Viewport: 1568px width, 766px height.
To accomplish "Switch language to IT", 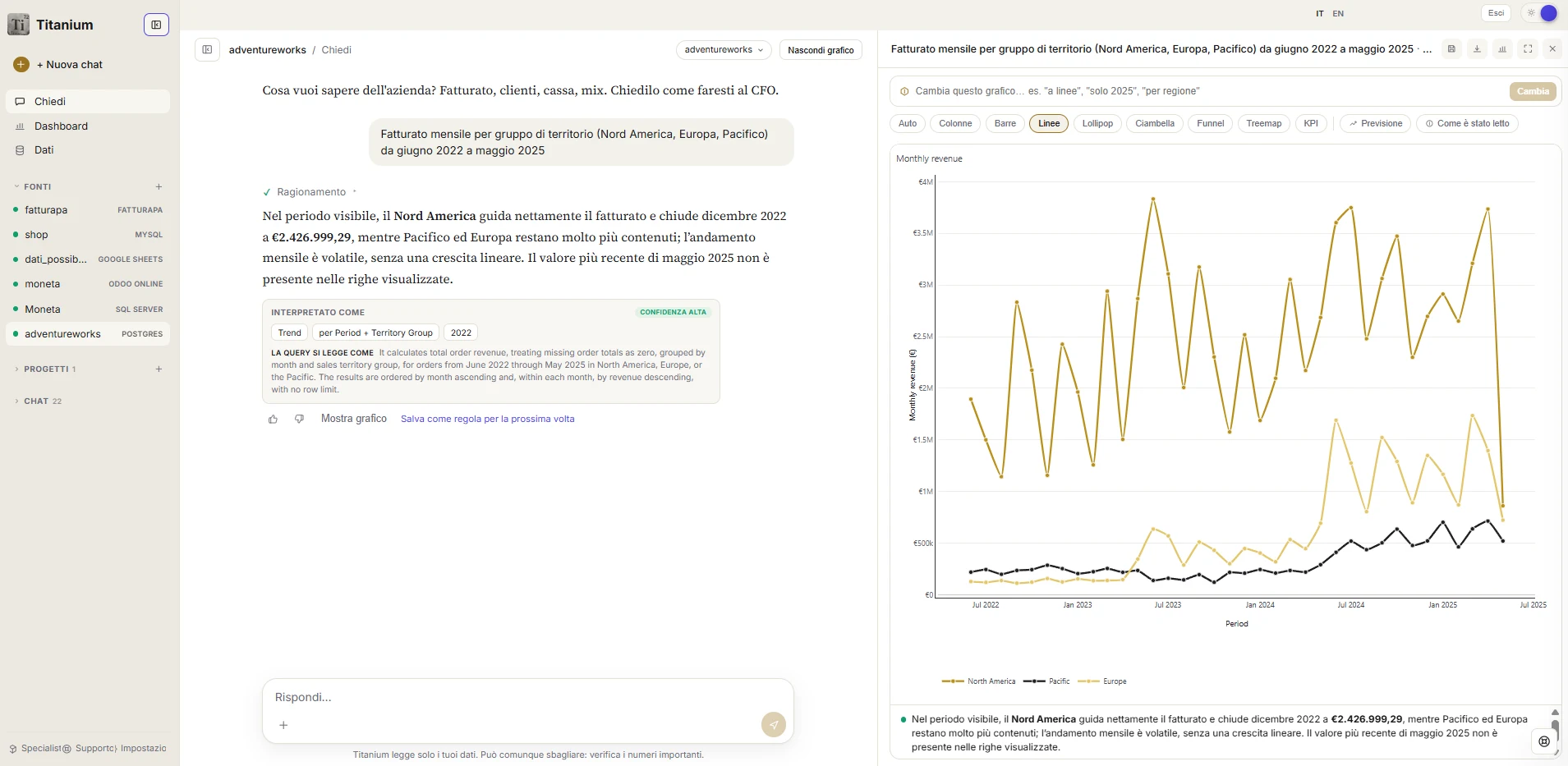I will 1320,14.
